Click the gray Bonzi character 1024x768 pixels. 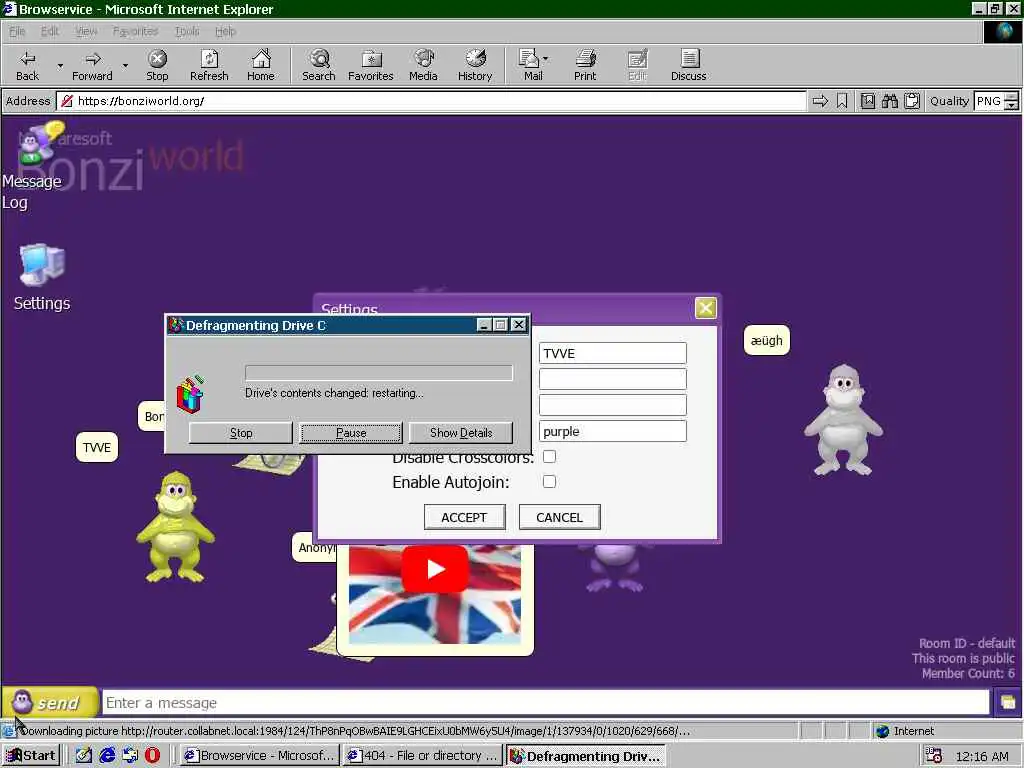tap(844, 420)
